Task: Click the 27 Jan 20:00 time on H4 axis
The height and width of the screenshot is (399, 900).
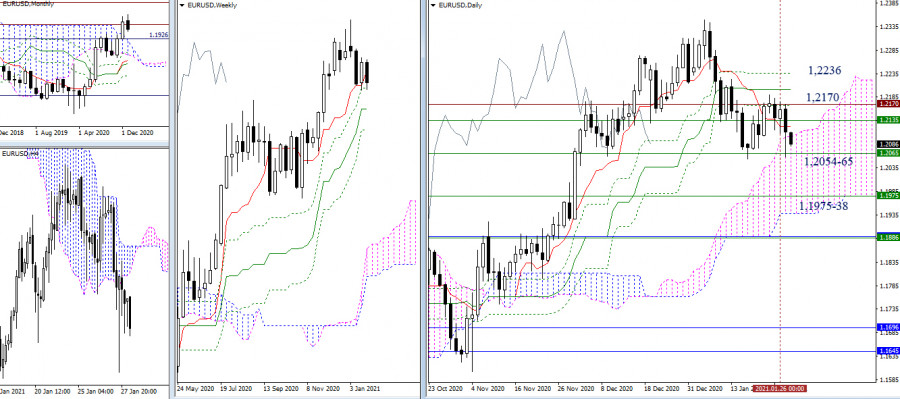Action: (140, 391)
